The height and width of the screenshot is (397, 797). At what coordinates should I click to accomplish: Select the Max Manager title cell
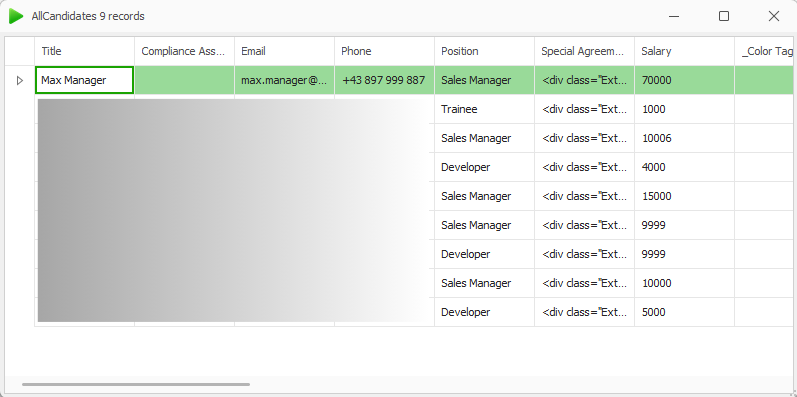pos(84,80)
